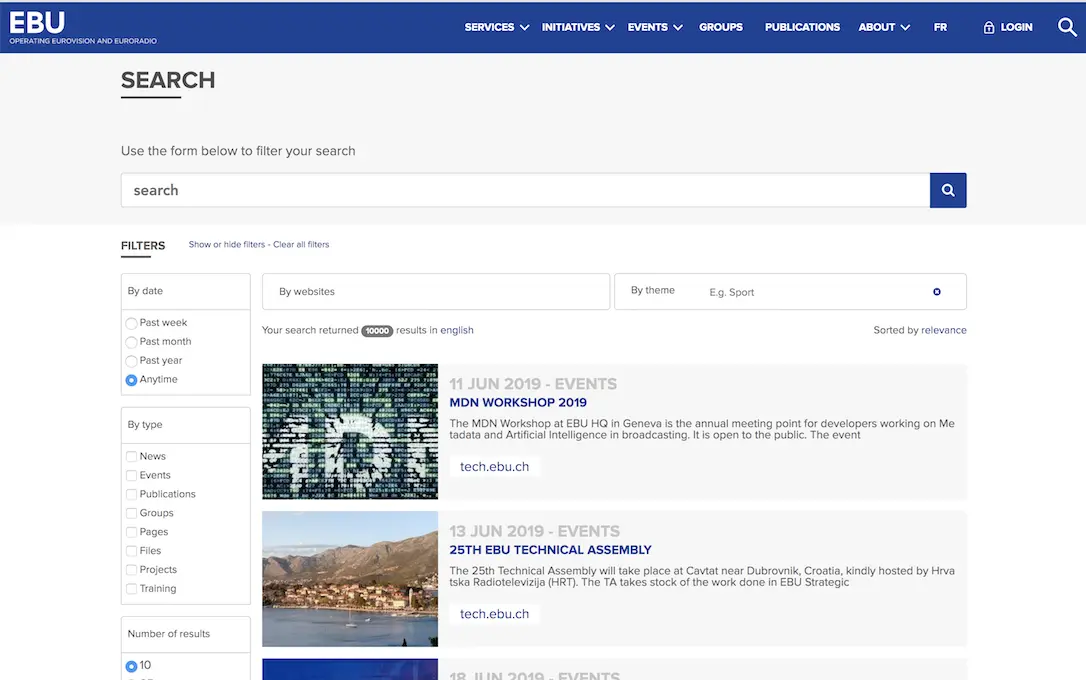The height and width of the screenshot is (680, 1086).
Task: Check the Files type filter
Action: click(x=131, y=551)
